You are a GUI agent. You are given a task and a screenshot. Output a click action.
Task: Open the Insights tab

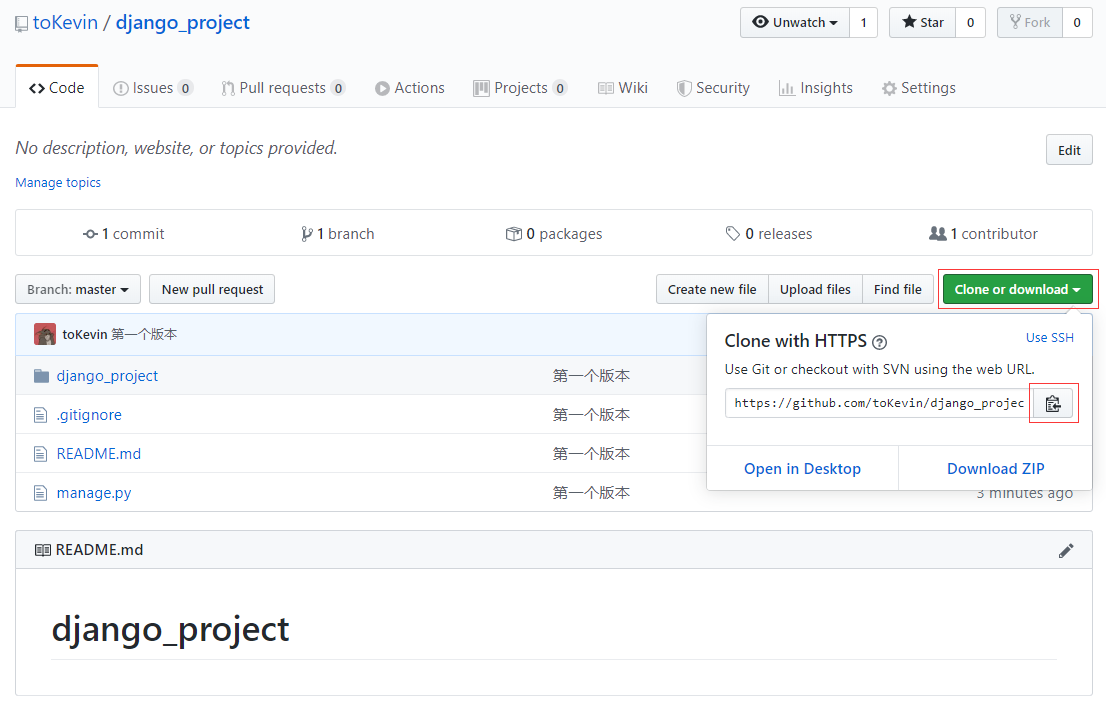(x=815, y=88)
